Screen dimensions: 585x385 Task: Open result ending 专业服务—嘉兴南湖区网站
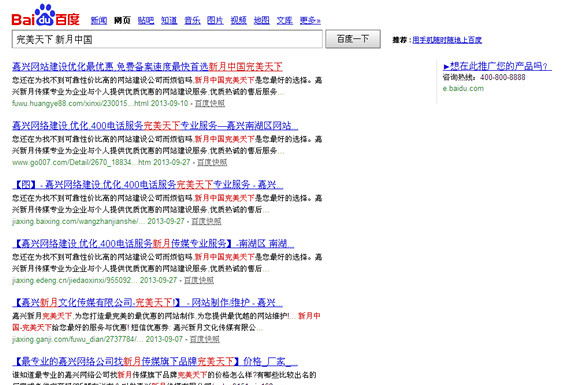click(x=155, y=126)
